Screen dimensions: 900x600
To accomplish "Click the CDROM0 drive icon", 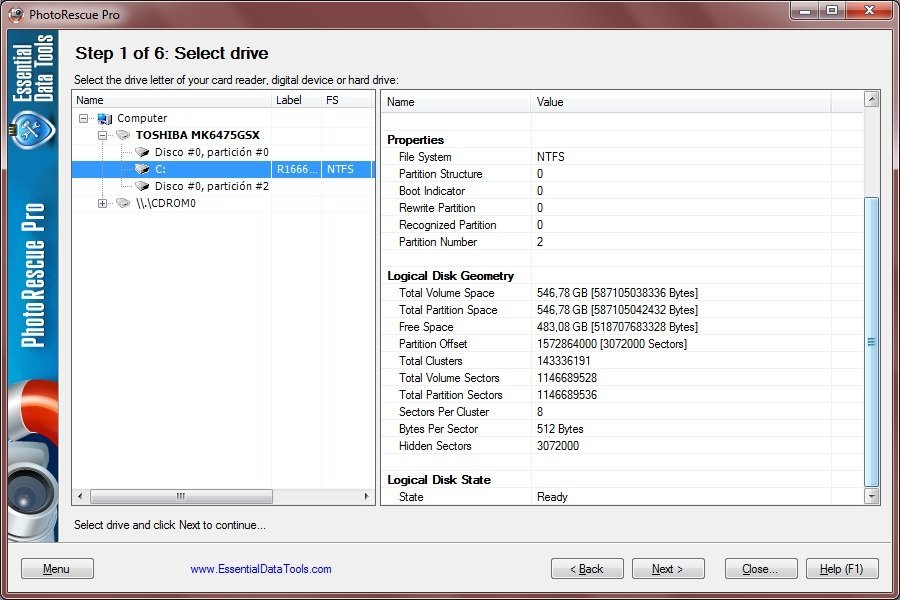I will [x=123, y=203].
